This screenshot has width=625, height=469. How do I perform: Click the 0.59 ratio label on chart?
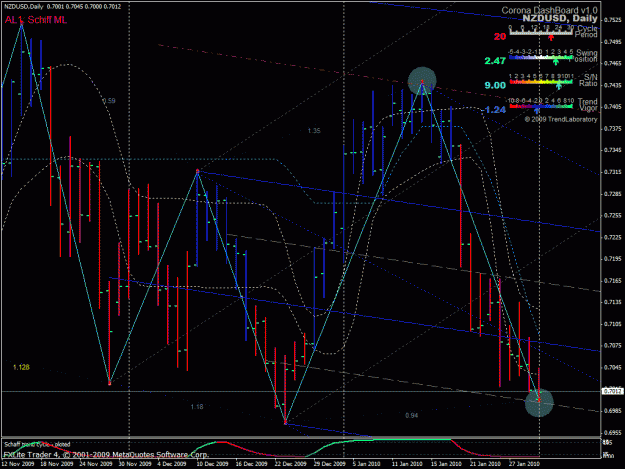pyautogui.click(x=109, y=101)
